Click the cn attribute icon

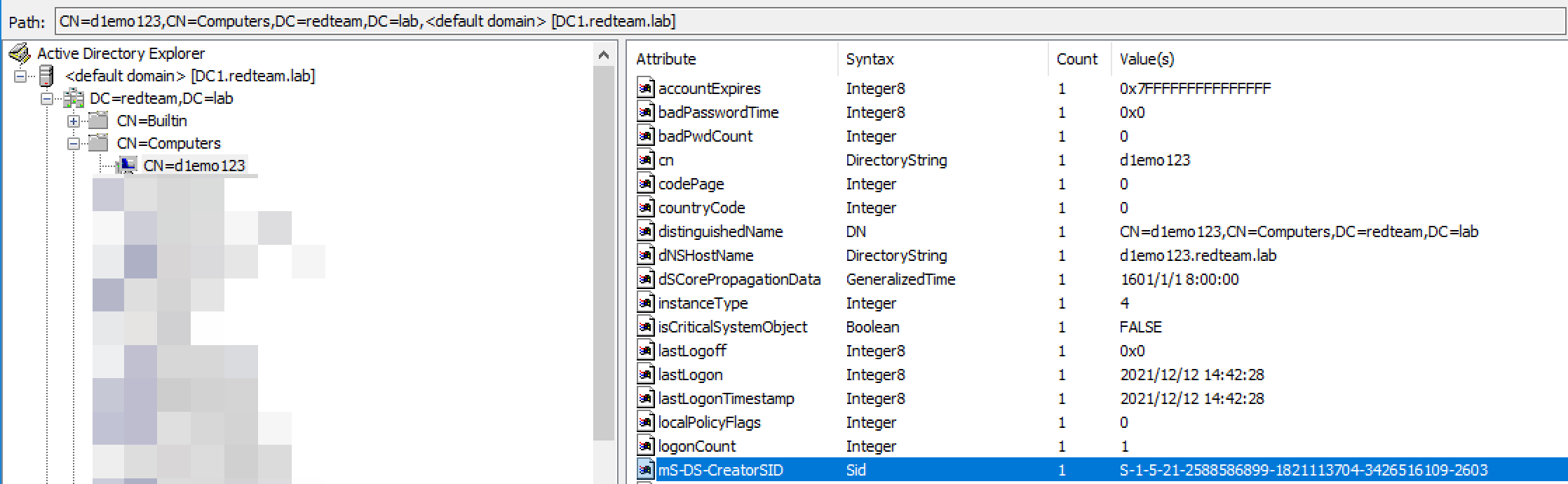click(645, 159)
